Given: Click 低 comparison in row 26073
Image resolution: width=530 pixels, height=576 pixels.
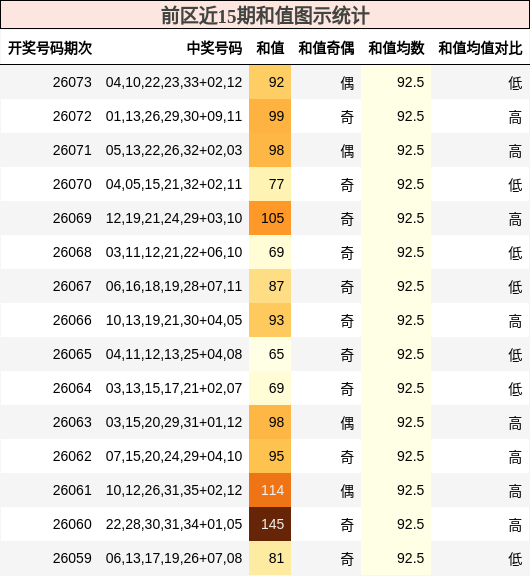Looking at the screenshot, I should pyautogui.click(x=515, y=83).
